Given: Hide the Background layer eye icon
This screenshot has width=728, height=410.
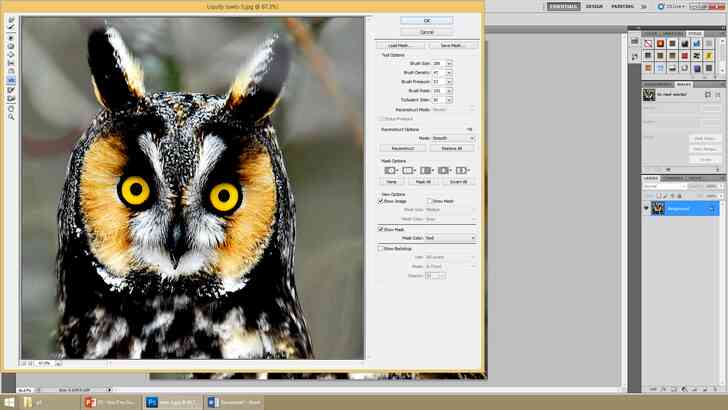Looking at the screenshot, I should [x=646, y=208].
